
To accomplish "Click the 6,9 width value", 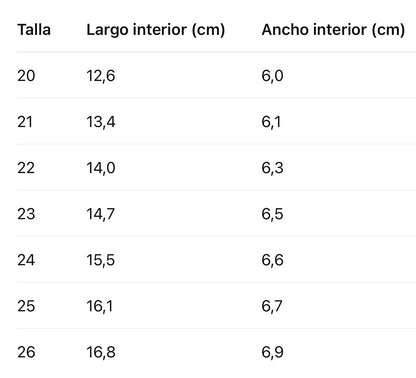I will click(x=272, y=352).
